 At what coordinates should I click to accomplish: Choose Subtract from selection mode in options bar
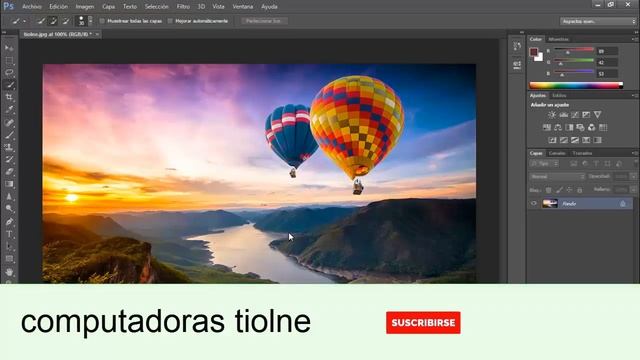[65, 21]
